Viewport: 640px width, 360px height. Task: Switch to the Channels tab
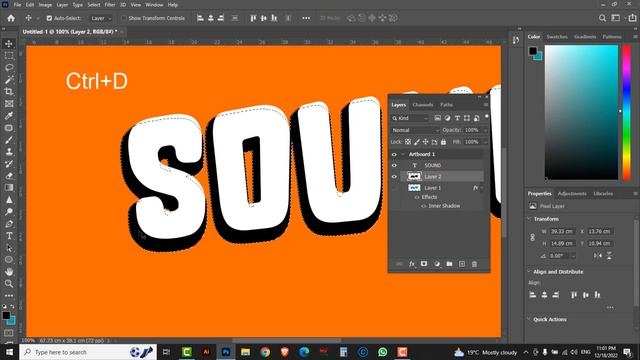pos(422,105)
